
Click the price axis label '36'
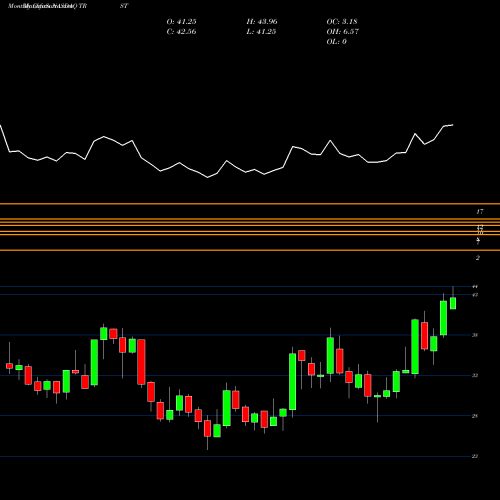click(475, 335)
